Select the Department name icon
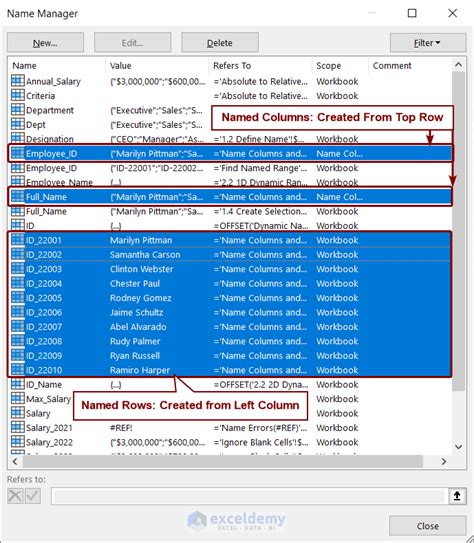474x543 pixels. 18,110
